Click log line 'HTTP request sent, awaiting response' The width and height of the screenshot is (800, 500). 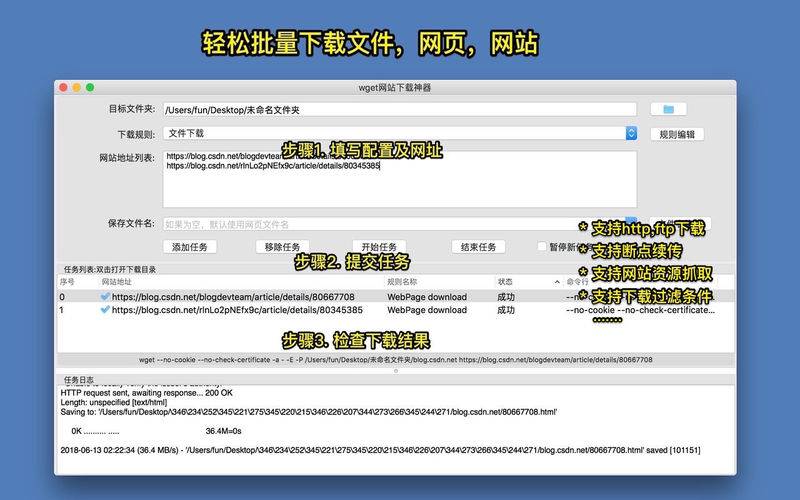coord(146,393)
